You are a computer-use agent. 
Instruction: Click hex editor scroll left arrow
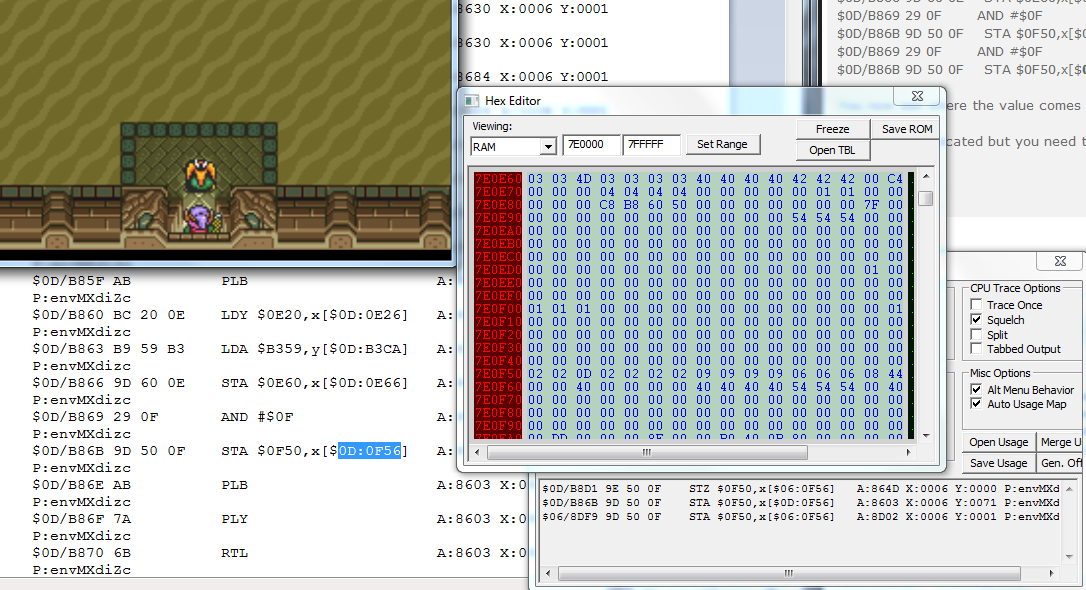[x=477, y=452]
